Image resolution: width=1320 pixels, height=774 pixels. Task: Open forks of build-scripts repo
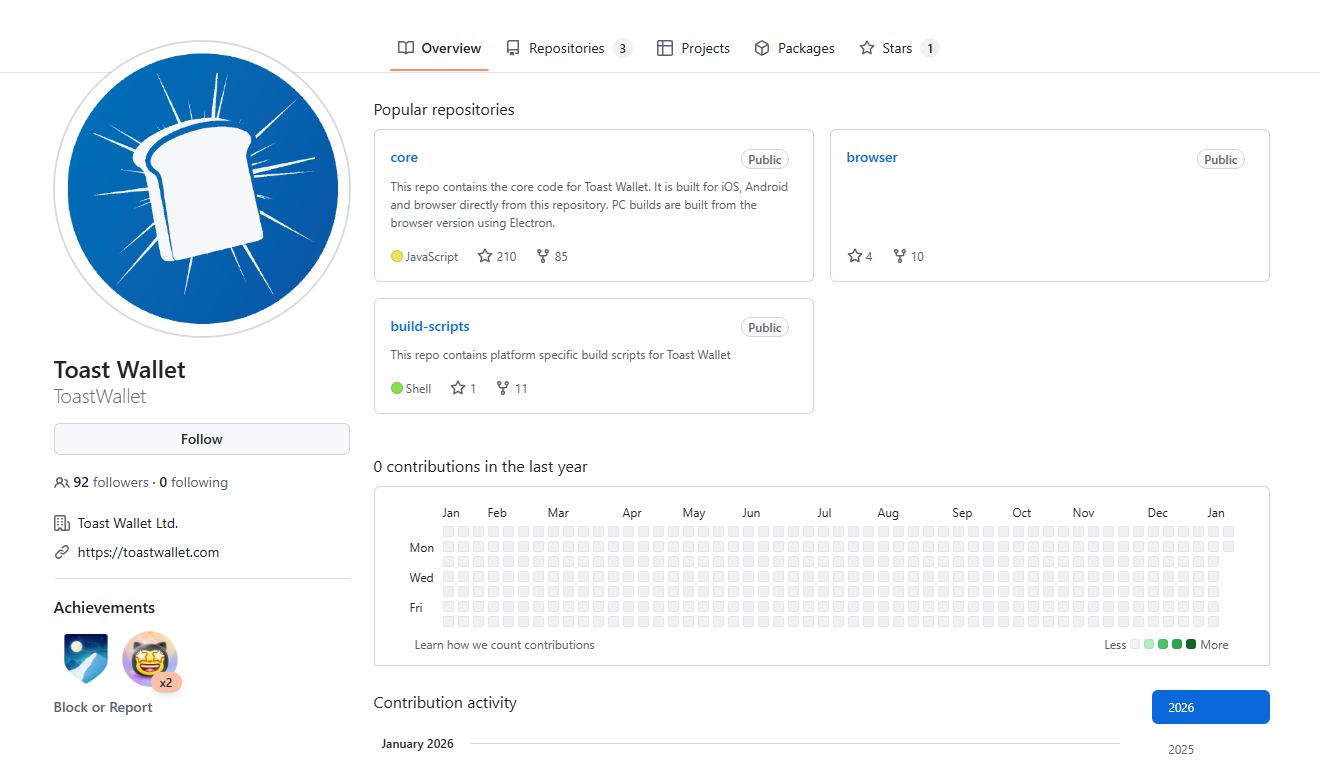[512, 389]
